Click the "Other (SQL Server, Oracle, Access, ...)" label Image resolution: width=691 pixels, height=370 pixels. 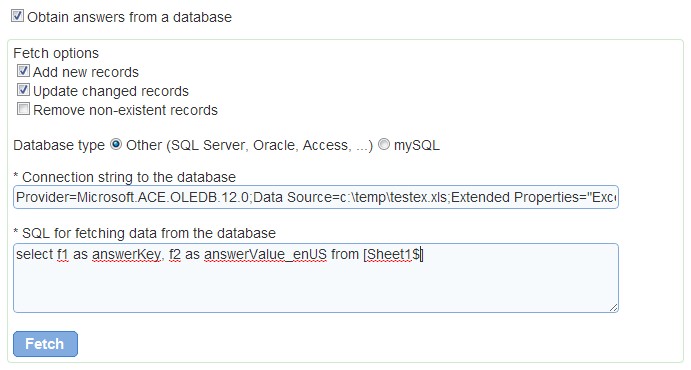click(249, 145)
